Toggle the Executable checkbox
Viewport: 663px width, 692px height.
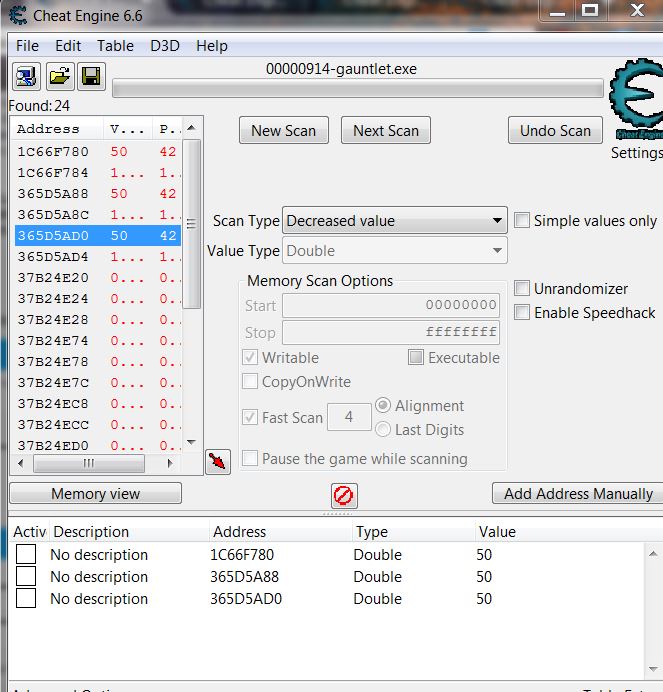click(x=416, y=357)
